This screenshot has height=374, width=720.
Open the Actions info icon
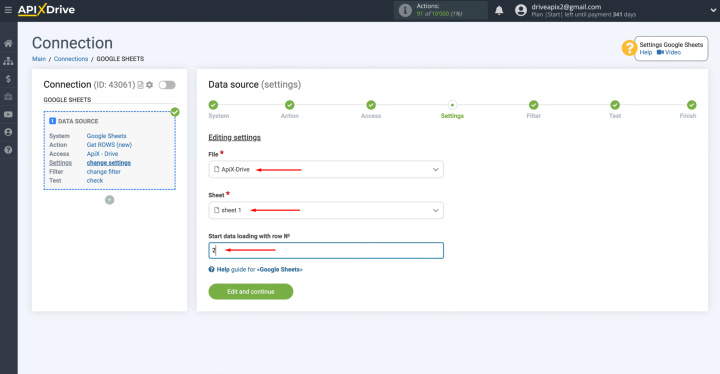pyautogui.click(x=405, y=10)
